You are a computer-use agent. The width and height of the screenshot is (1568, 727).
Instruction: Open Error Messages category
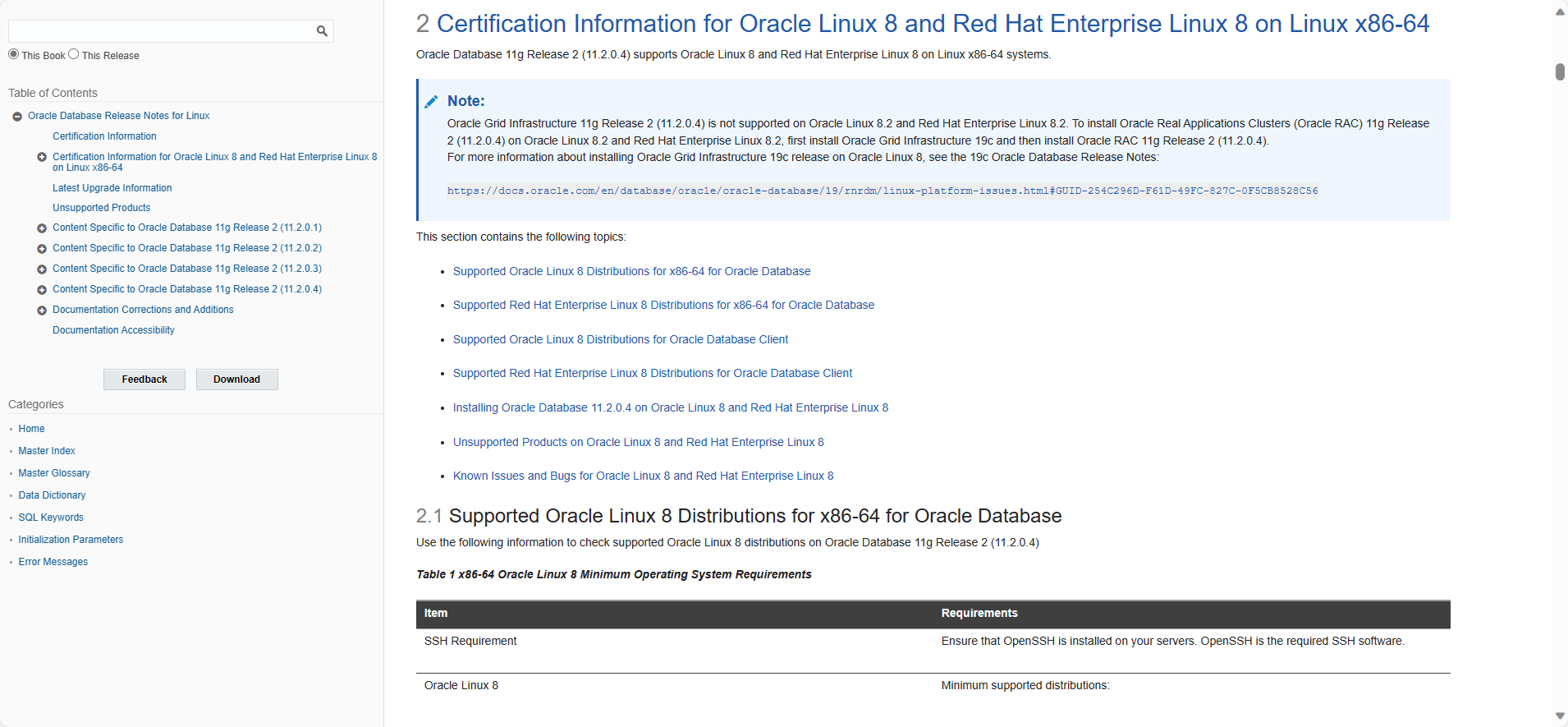coord(53,562)
